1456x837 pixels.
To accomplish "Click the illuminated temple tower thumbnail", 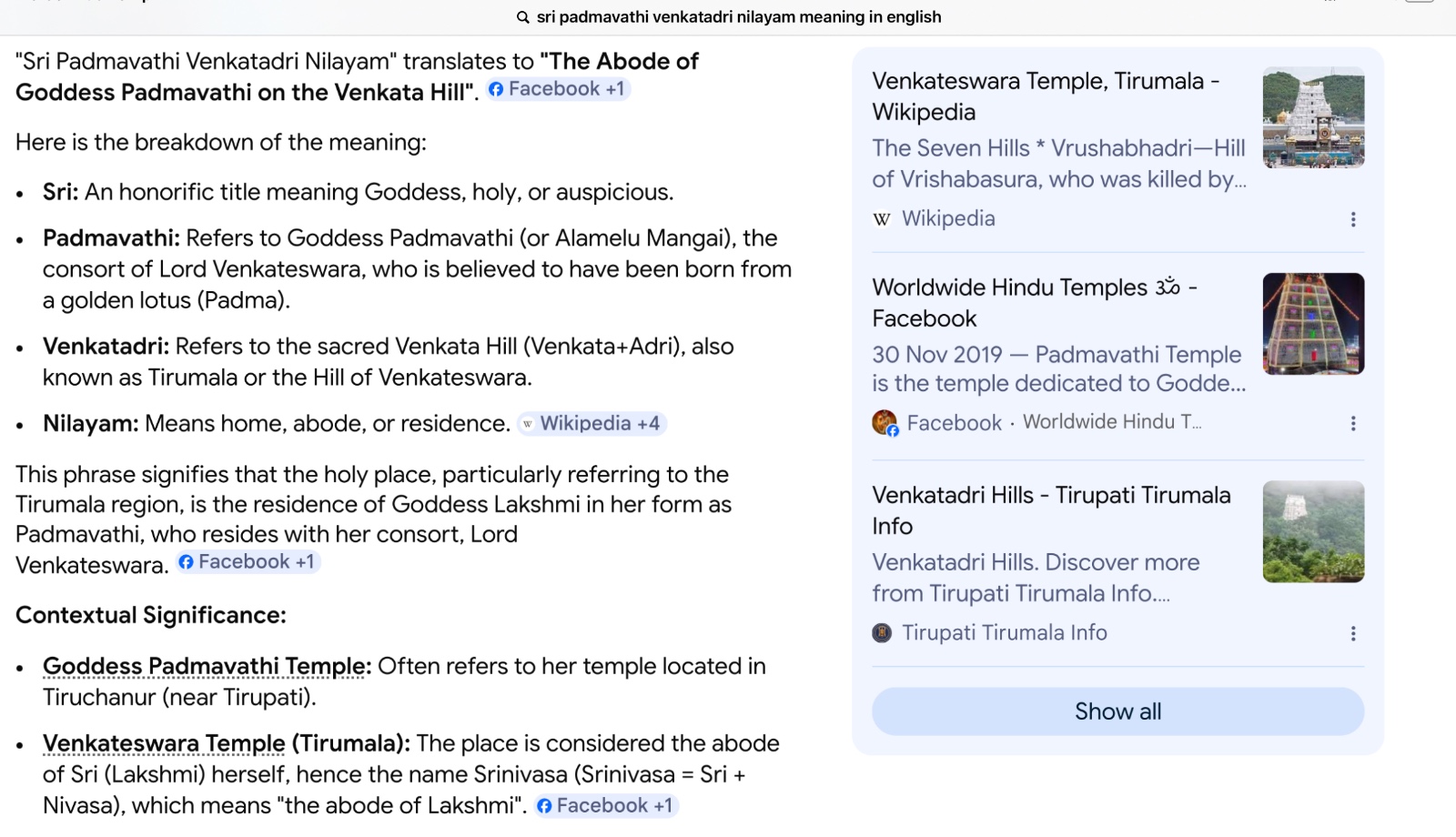I will (x=1313, y=324).
